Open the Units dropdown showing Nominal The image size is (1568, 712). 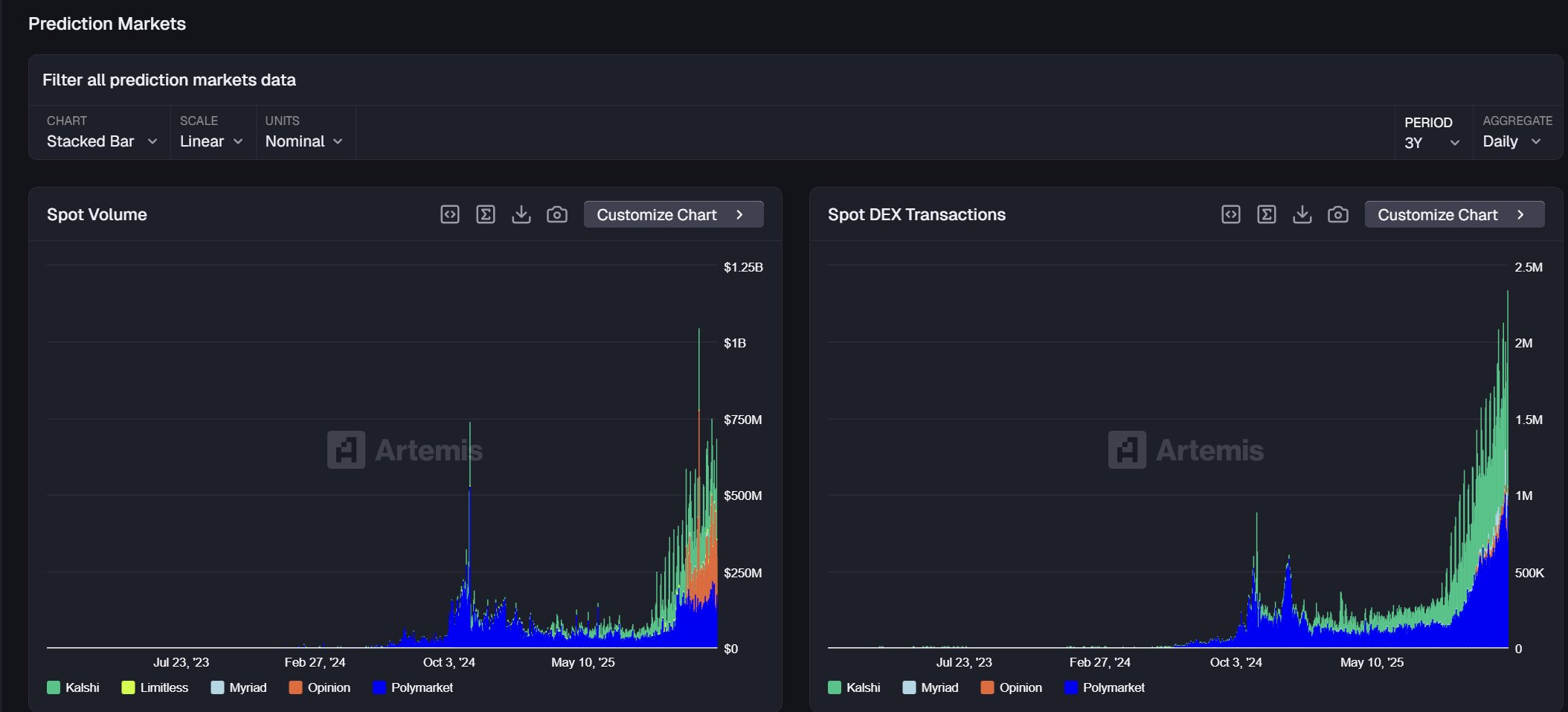point(304,132)
